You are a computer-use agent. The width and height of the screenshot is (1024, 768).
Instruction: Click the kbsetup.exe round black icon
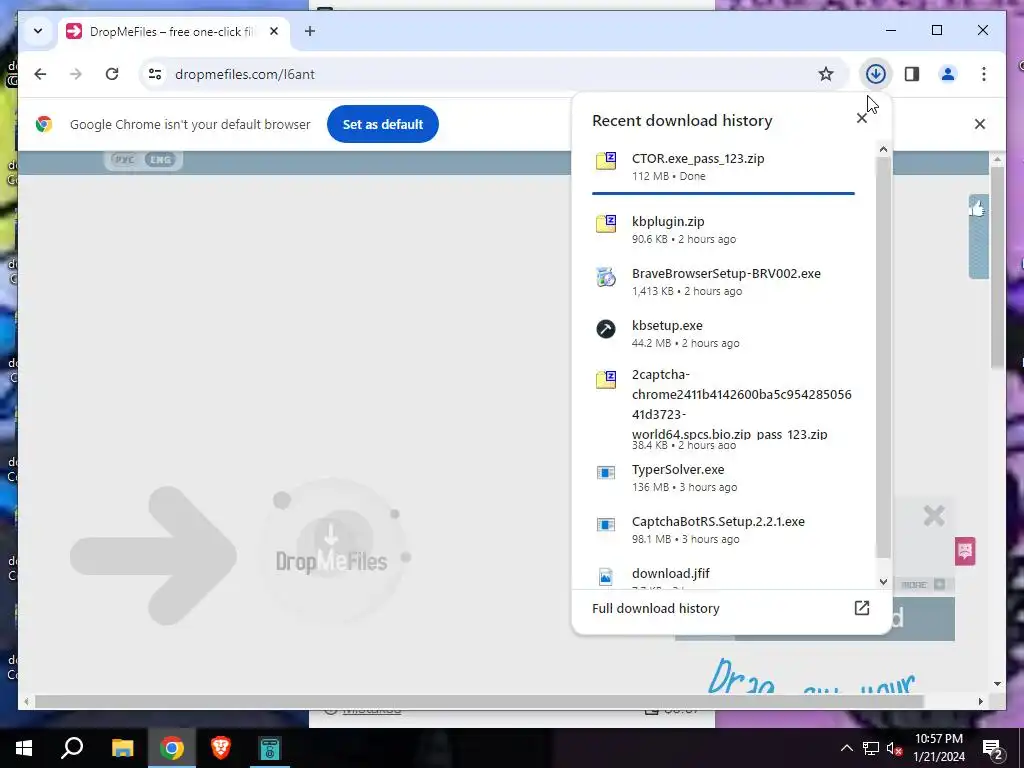pos(605,328)
